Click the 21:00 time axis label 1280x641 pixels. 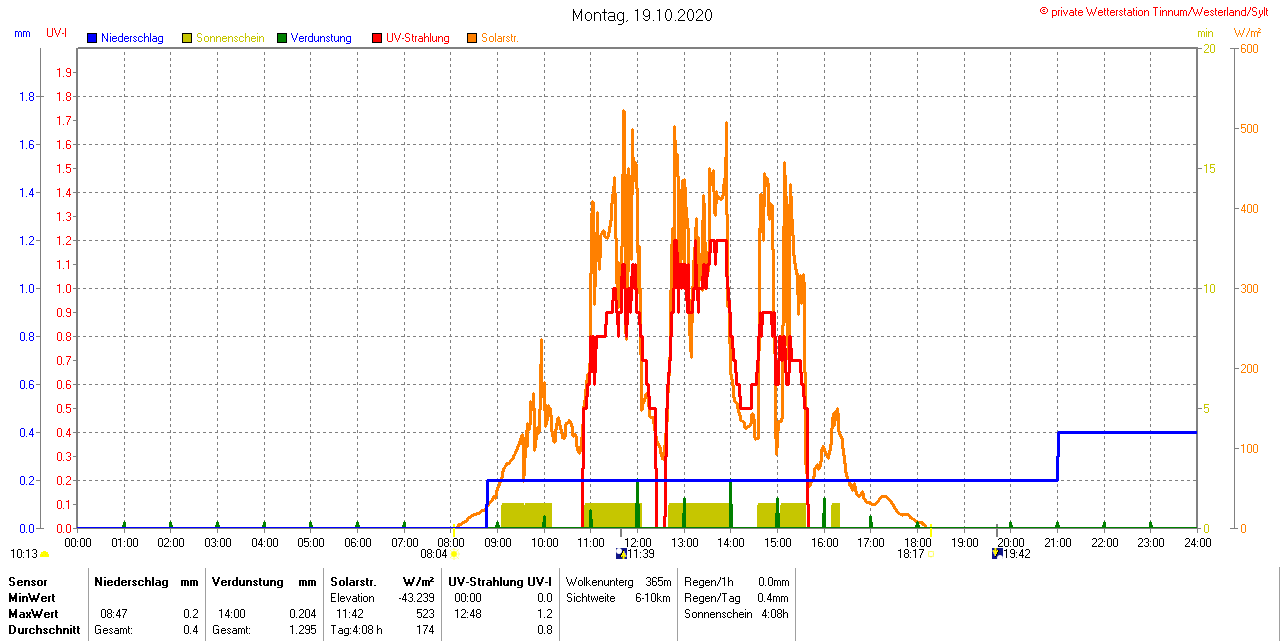(1058, 543)
